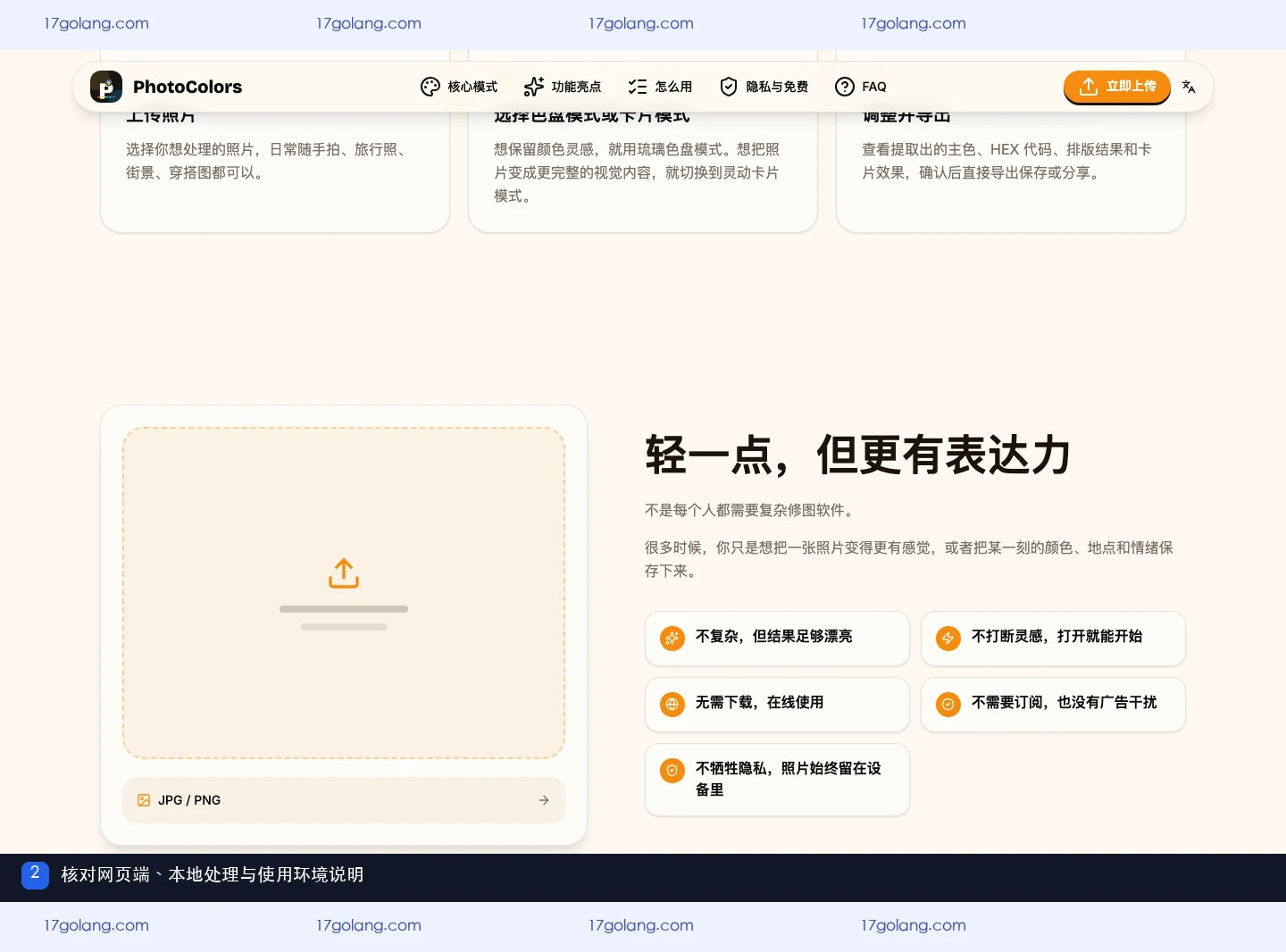
Task: Click the check circle icon beside 不需要订阅，也没有广告干扰
Action: (948, 704)
